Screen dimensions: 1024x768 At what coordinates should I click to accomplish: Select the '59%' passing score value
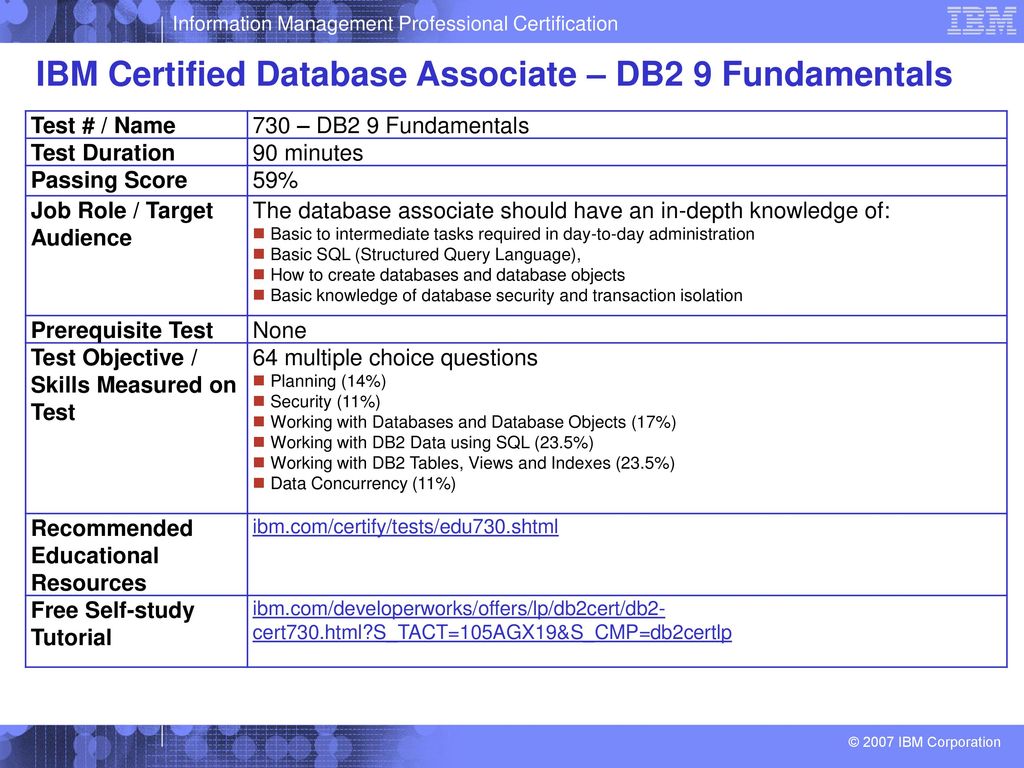click(x=275, y=180)
